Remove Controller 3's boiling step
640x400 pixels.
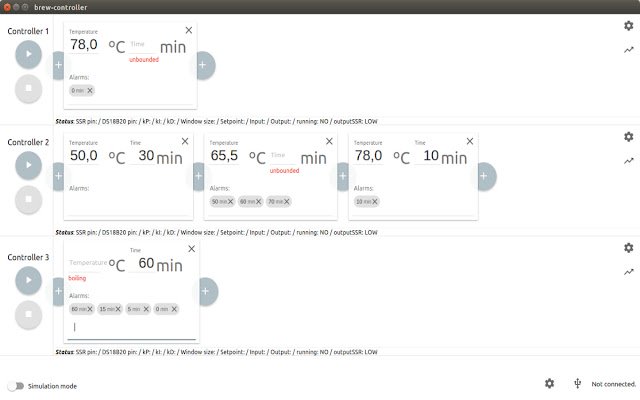[191, 249]
